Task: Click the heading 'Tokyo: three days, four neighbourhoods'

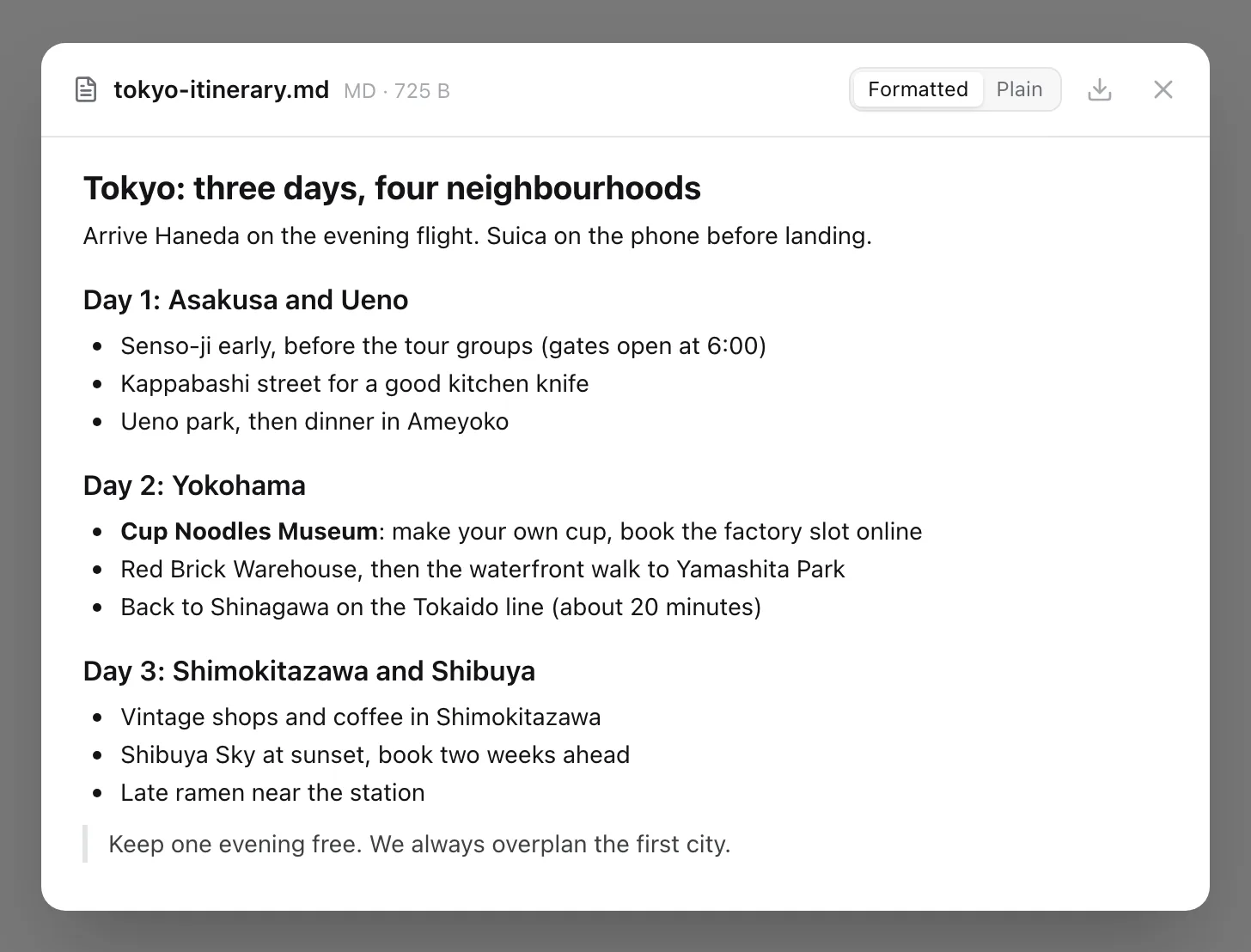Action: pyautogui.click(x=392, y=188)
